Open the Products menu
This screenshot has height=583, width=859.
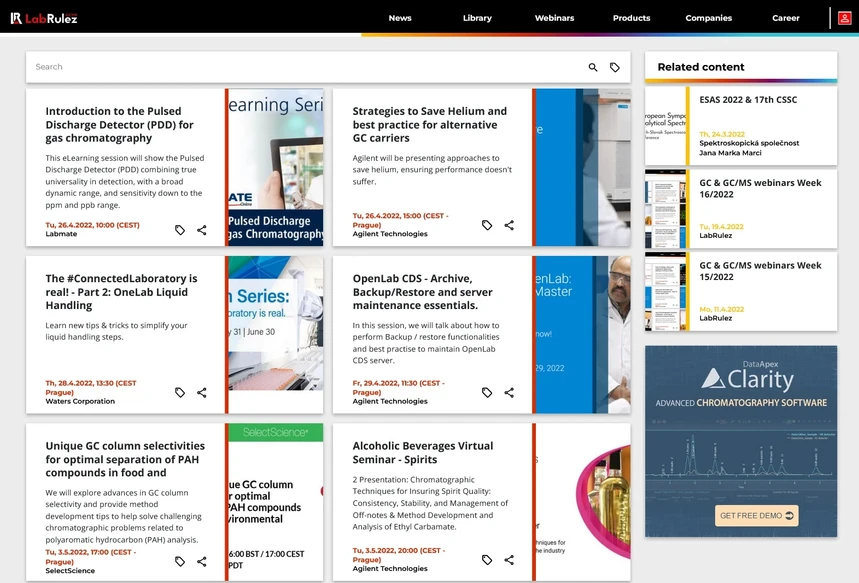(631, 18)
